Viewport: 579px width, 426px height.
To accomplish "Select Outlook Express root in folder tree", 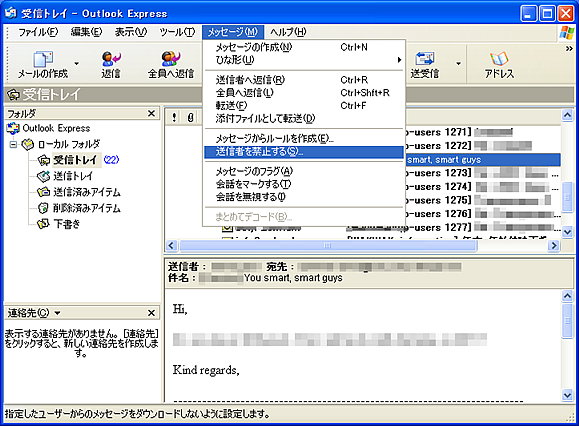I will pyautogui.click(x=56, y=128).
